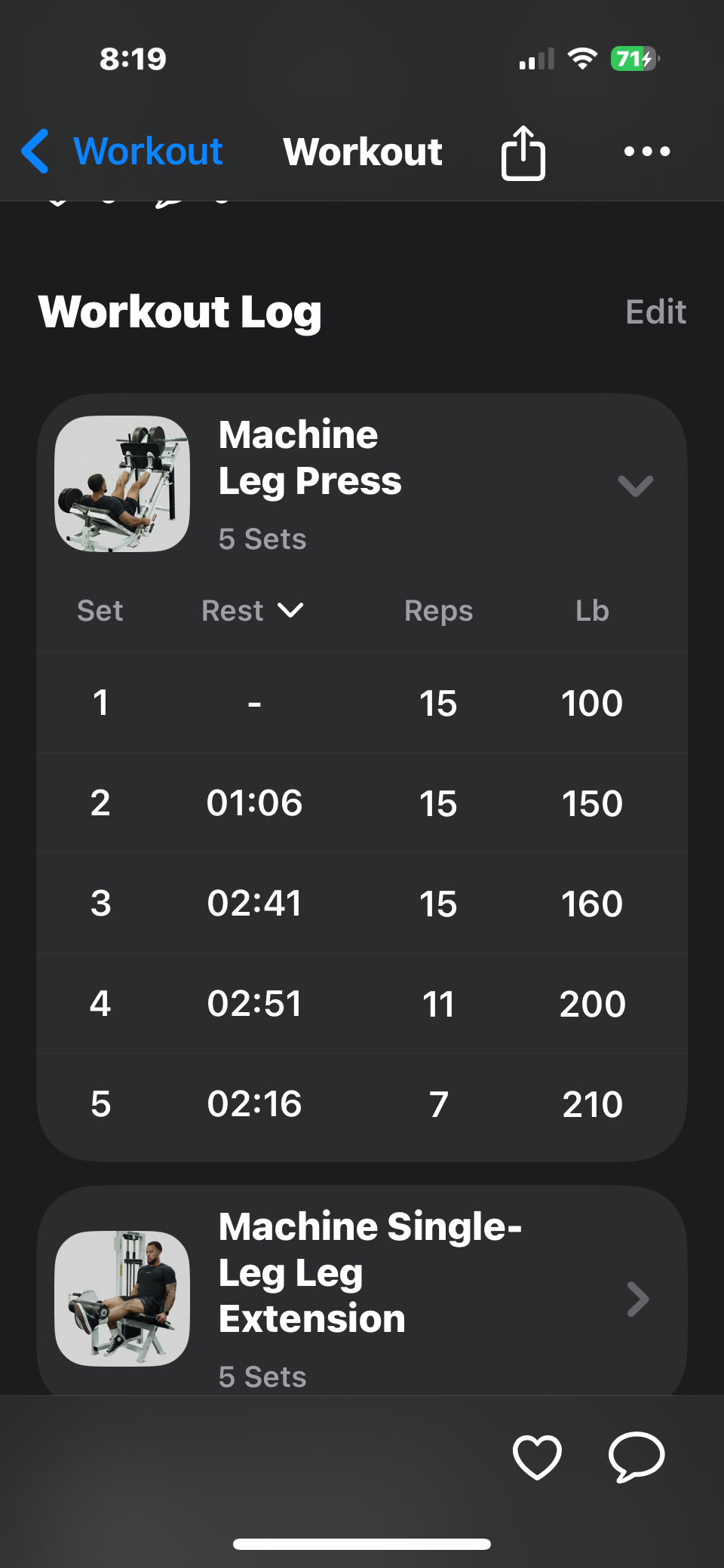Tap the Machine Leg Press thumbnail
The width and height of the screenshot is (724, 1568).
tap(122, 484)
